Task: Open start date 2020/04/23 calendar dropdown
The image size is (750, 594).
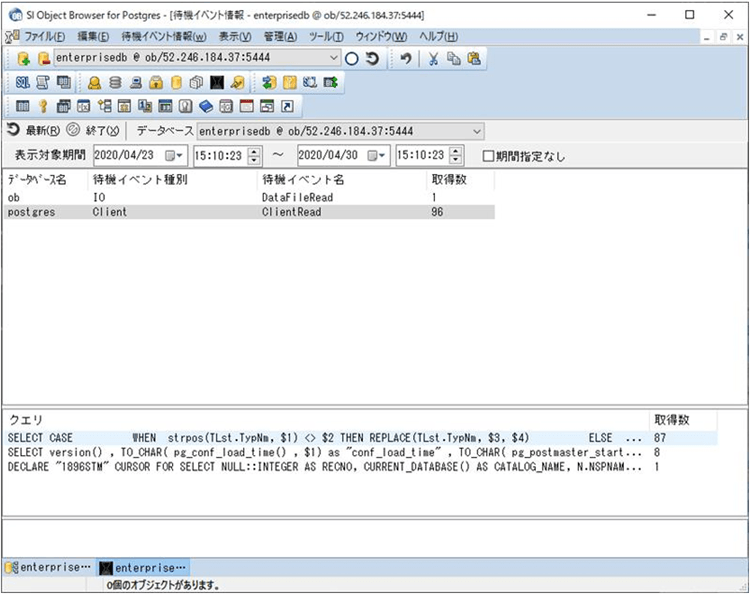Action: tap(178, 156)
